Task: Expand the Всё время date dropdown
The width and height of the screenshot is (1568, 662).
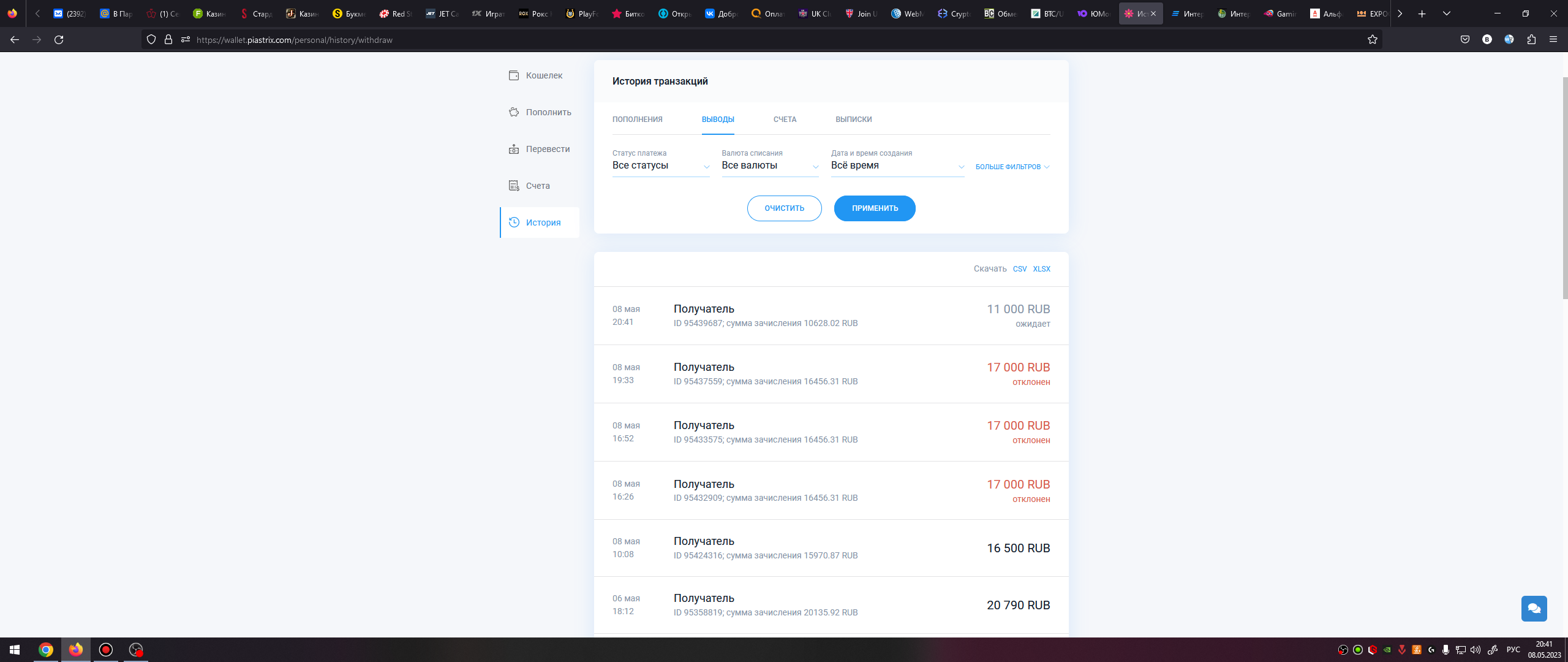Action: click(x=897, y=166)
